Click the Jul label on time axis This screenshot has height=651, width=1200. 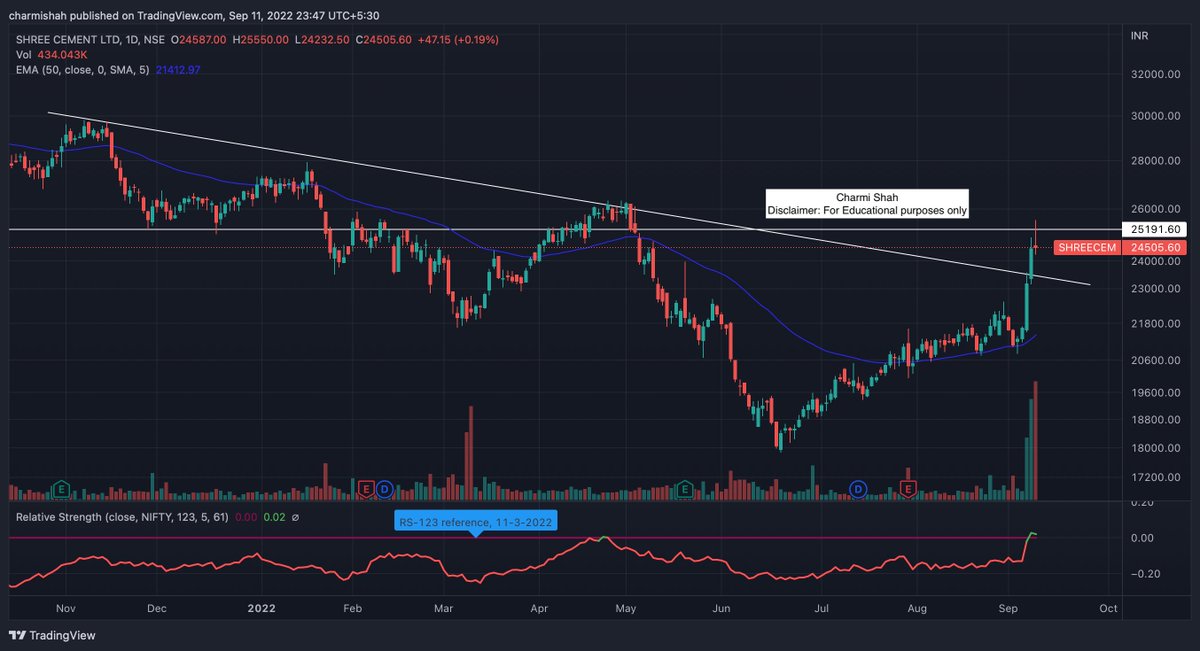821,608
